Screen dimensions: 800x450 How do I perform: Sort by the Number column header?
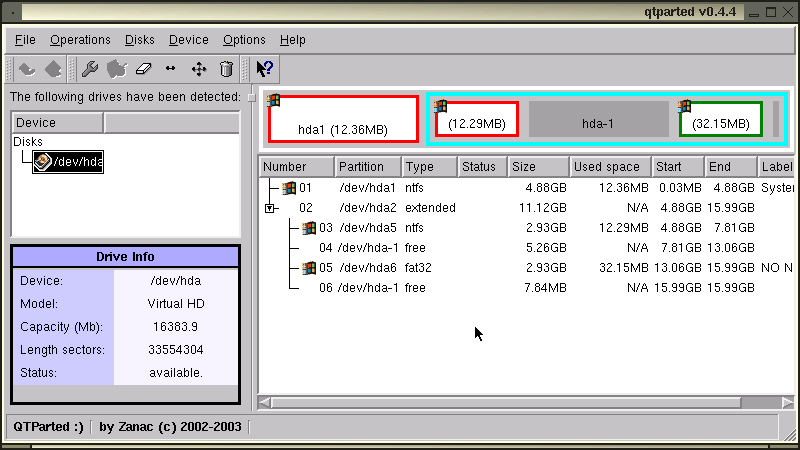coord(296,167)
